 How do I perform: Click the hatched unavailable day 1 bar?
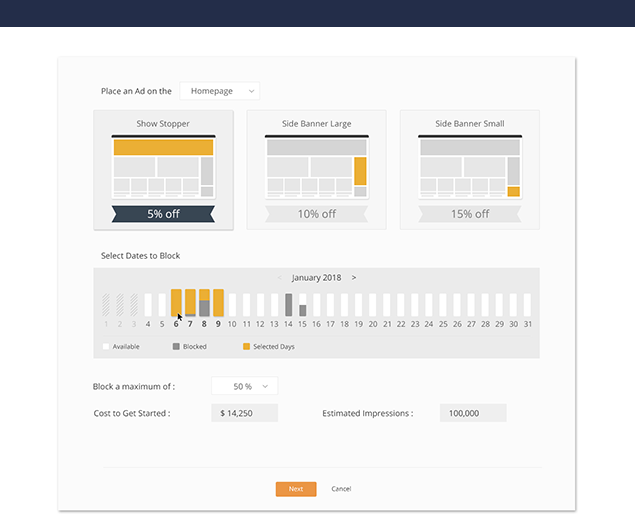(x=106, y=305)
